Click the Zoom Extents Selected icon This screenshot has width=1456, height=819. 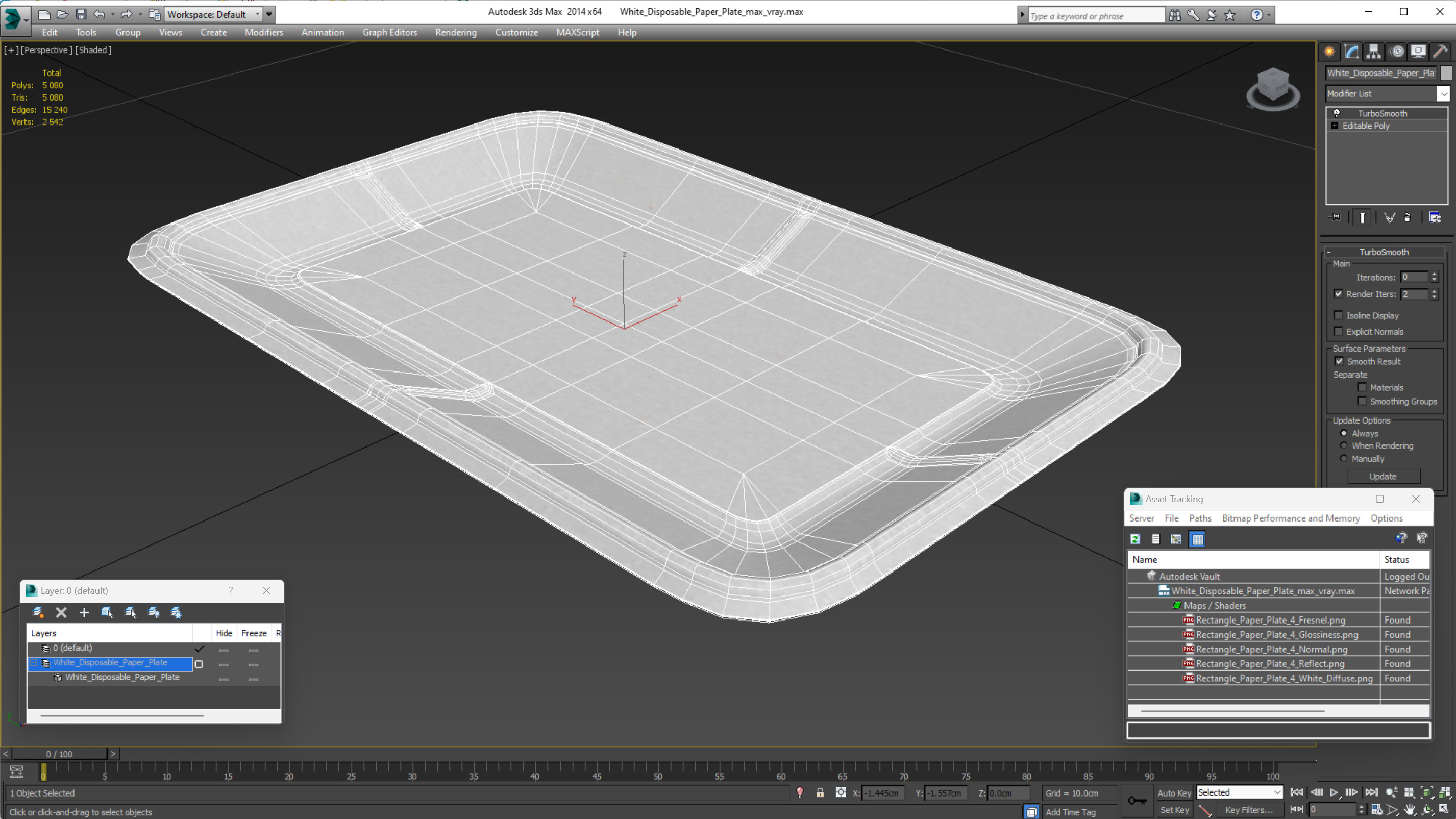click(x=1427, y=793)
